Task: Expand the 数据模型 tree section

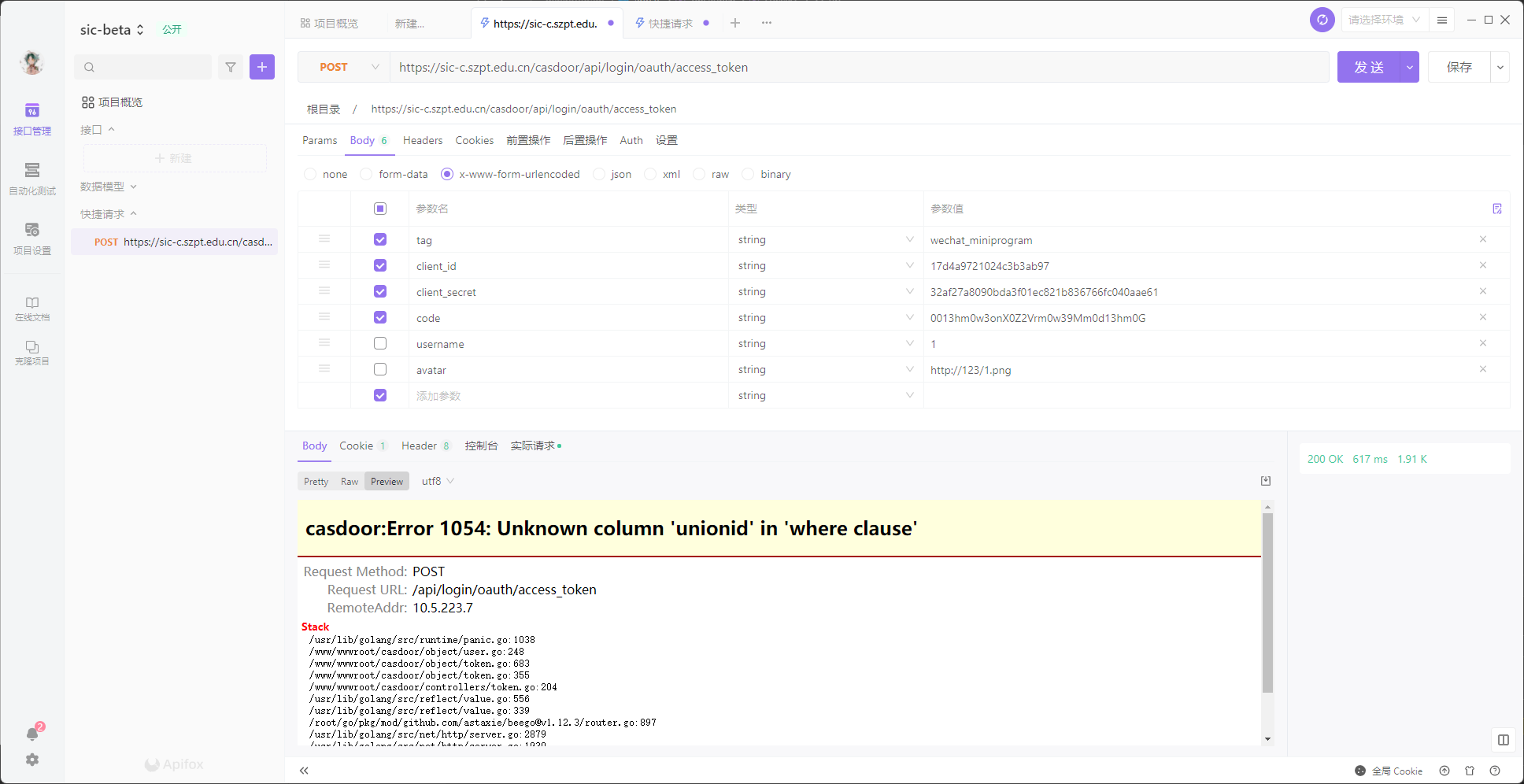Action: (x=109, y=187)
